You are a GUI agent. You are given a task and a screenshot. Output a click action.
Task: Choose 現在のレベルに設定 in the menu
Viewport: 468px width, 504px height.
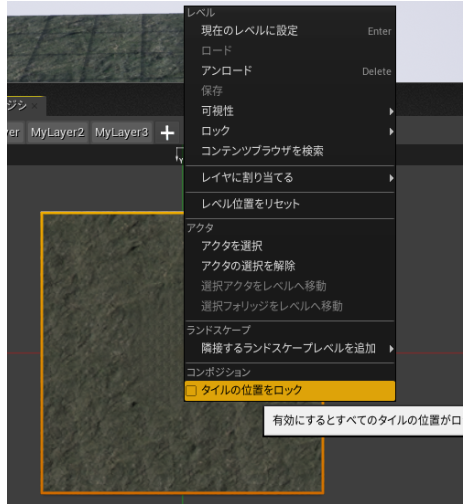point(290,31)
